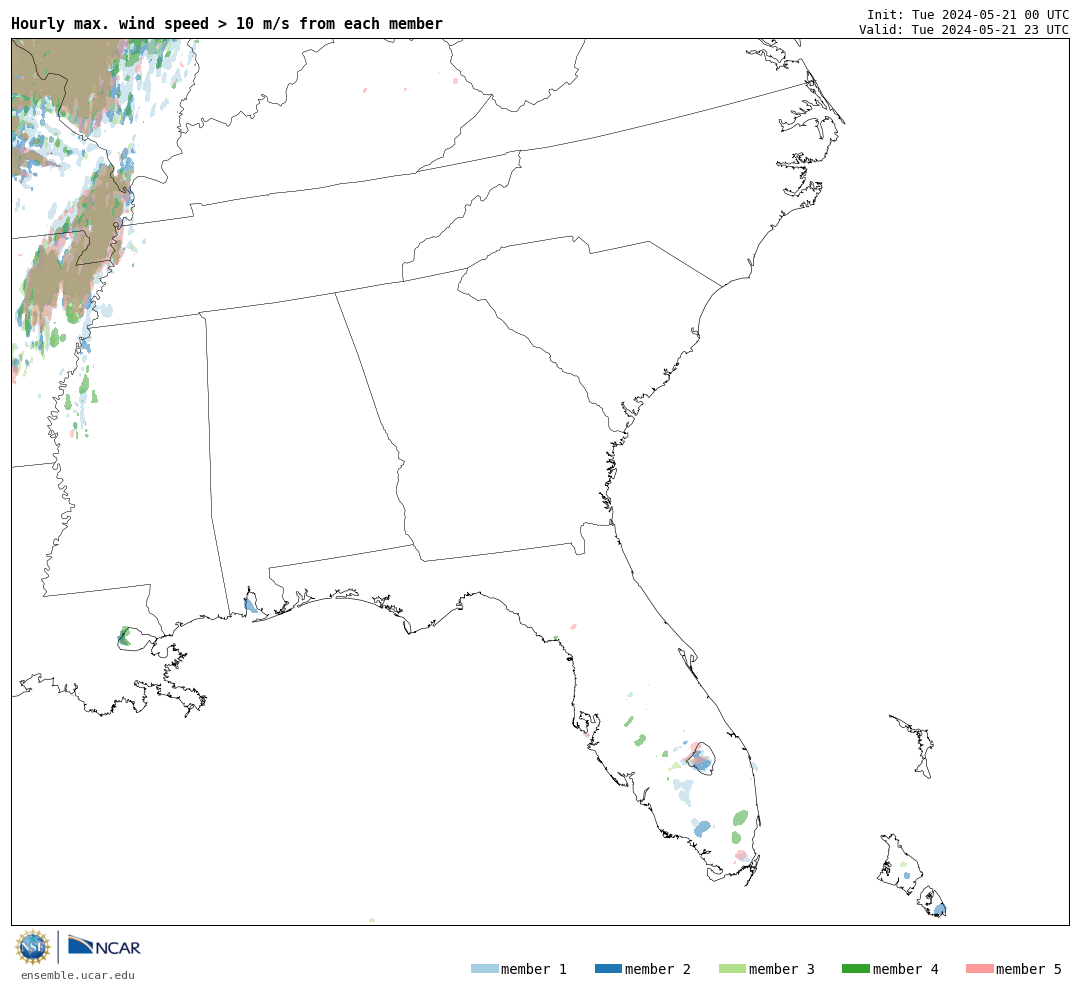Click the member 4 dark green swatch
The width and height of the screenshot is (1080, 988).
tap(855, 969)
